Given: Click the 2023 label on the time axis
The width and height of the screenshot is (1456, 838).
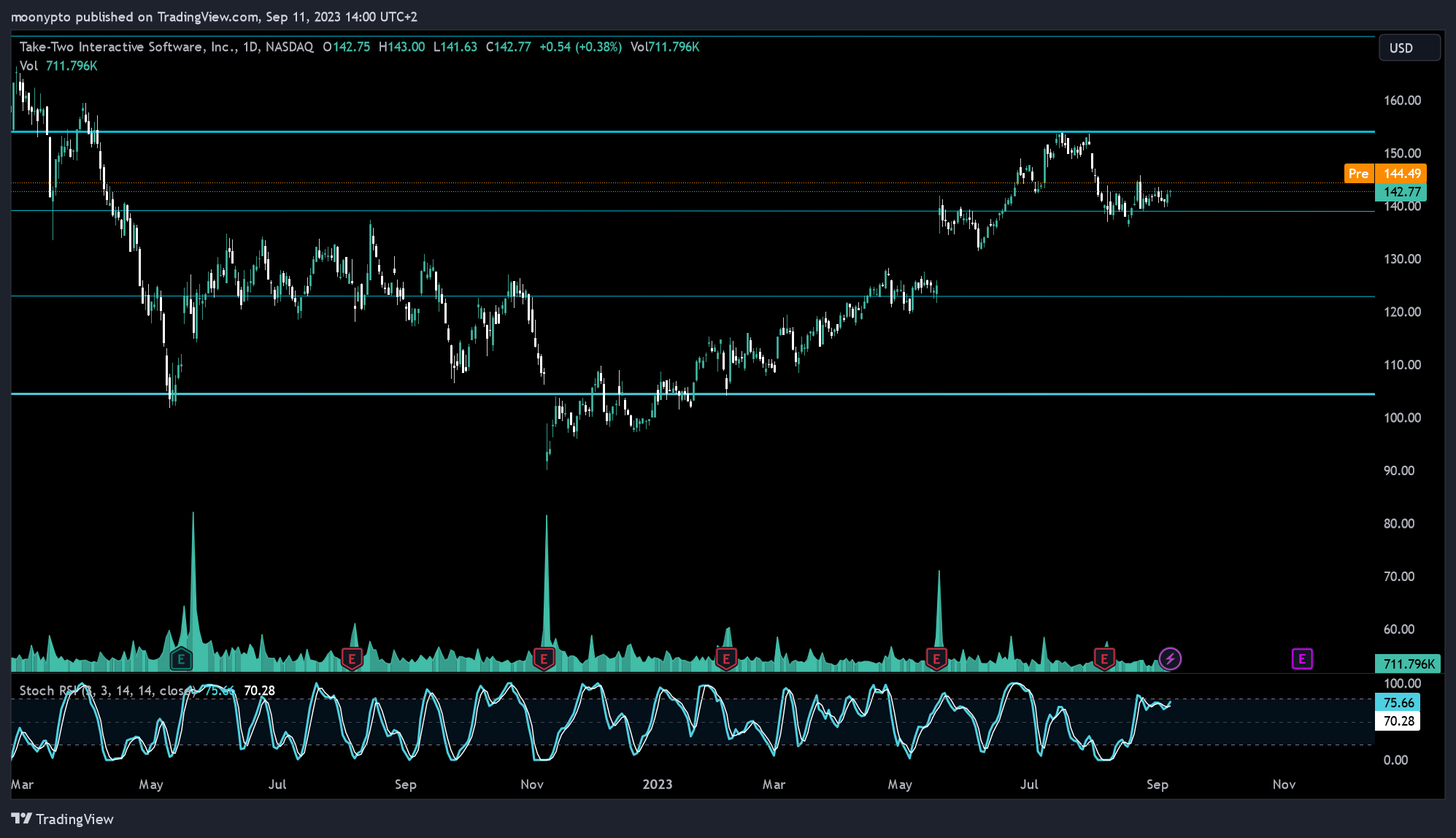Looking at the screenshot, I should pyautogui.click(x=657, y=784).
